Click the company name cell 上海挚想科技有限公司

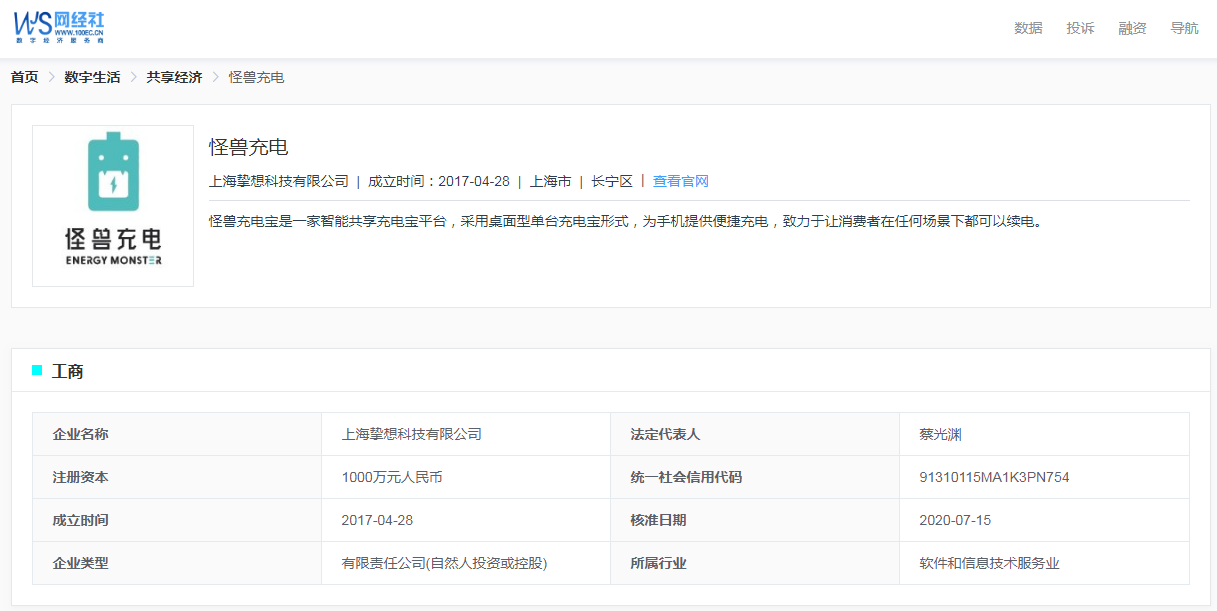coord(411,434)
